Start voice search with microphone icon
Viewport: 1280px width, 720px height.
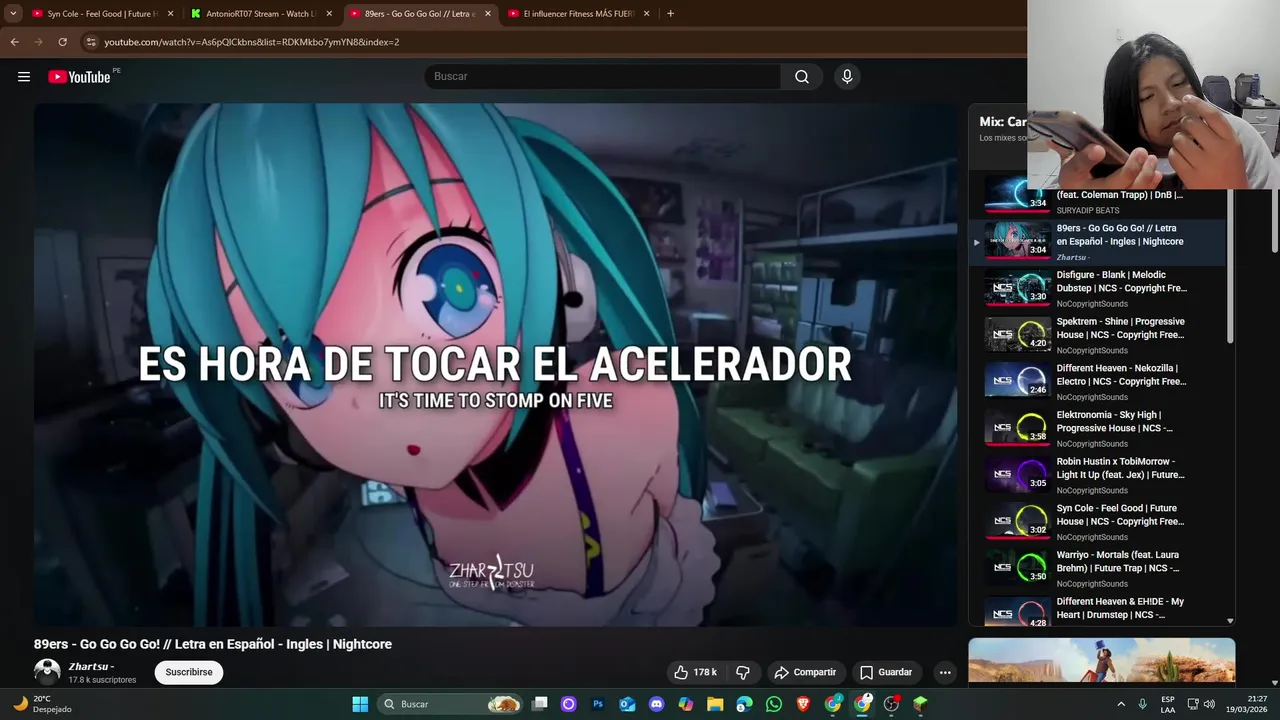[847, 77]
